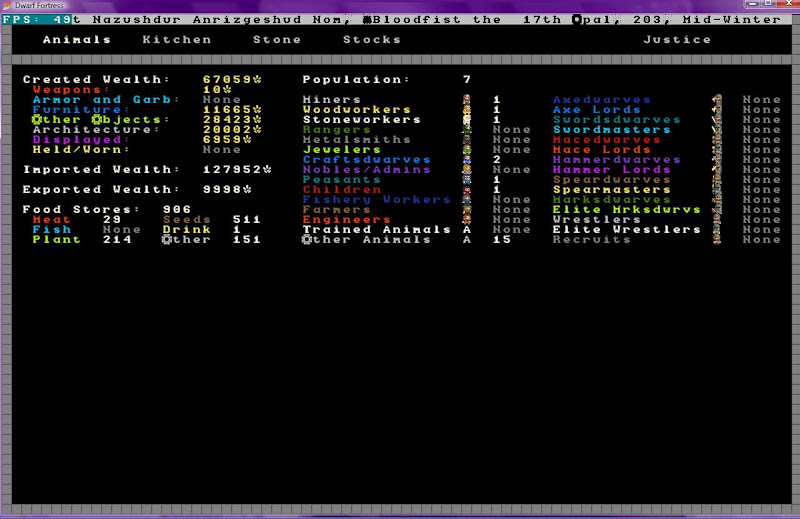
Task: Click the Children dwarf icon
Action: [467, 189]
